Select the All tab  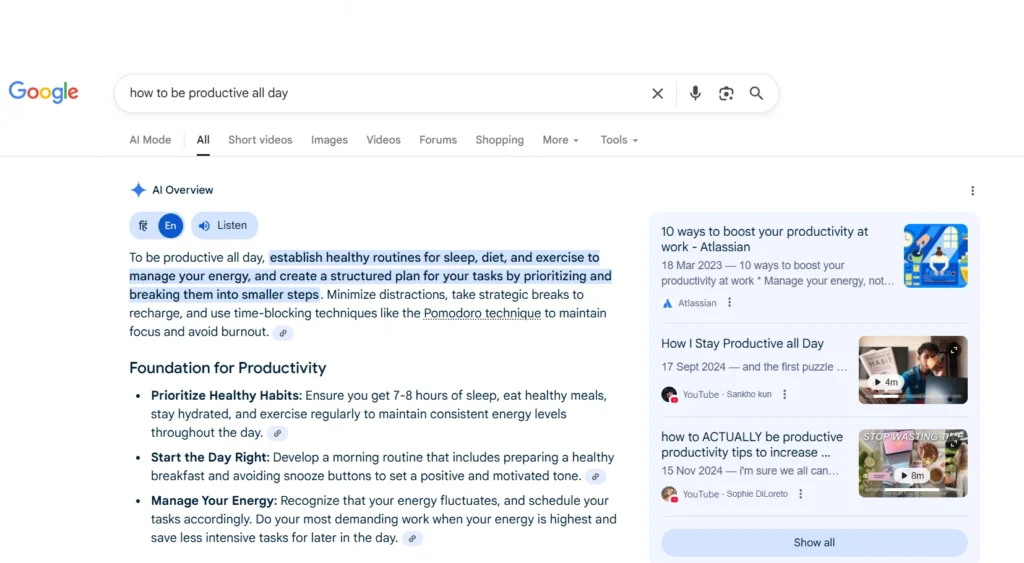[203, 140]
